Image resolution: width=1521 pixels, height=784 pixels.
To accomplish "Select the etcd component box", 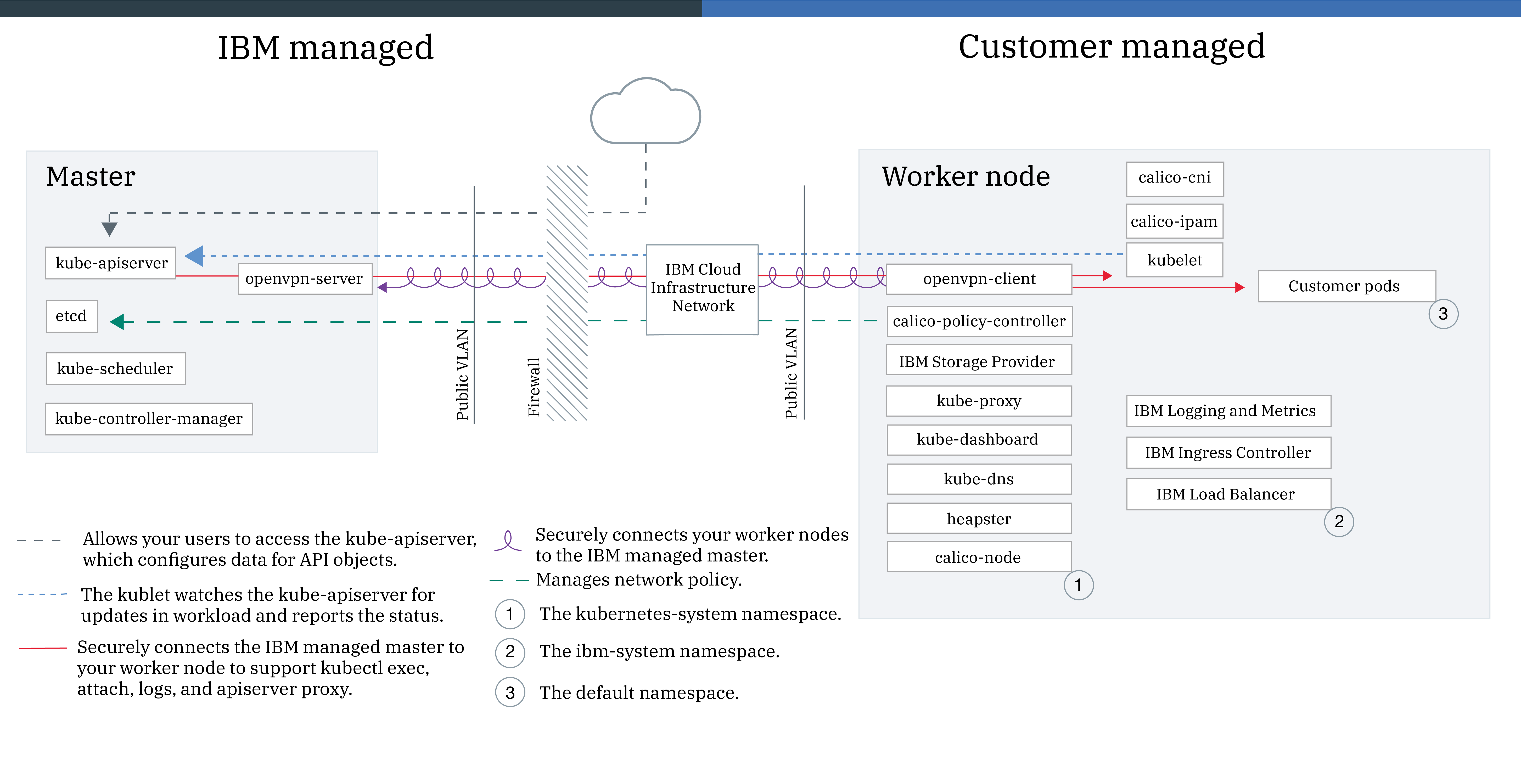I will pyautogui.click(x=72, y=316).
